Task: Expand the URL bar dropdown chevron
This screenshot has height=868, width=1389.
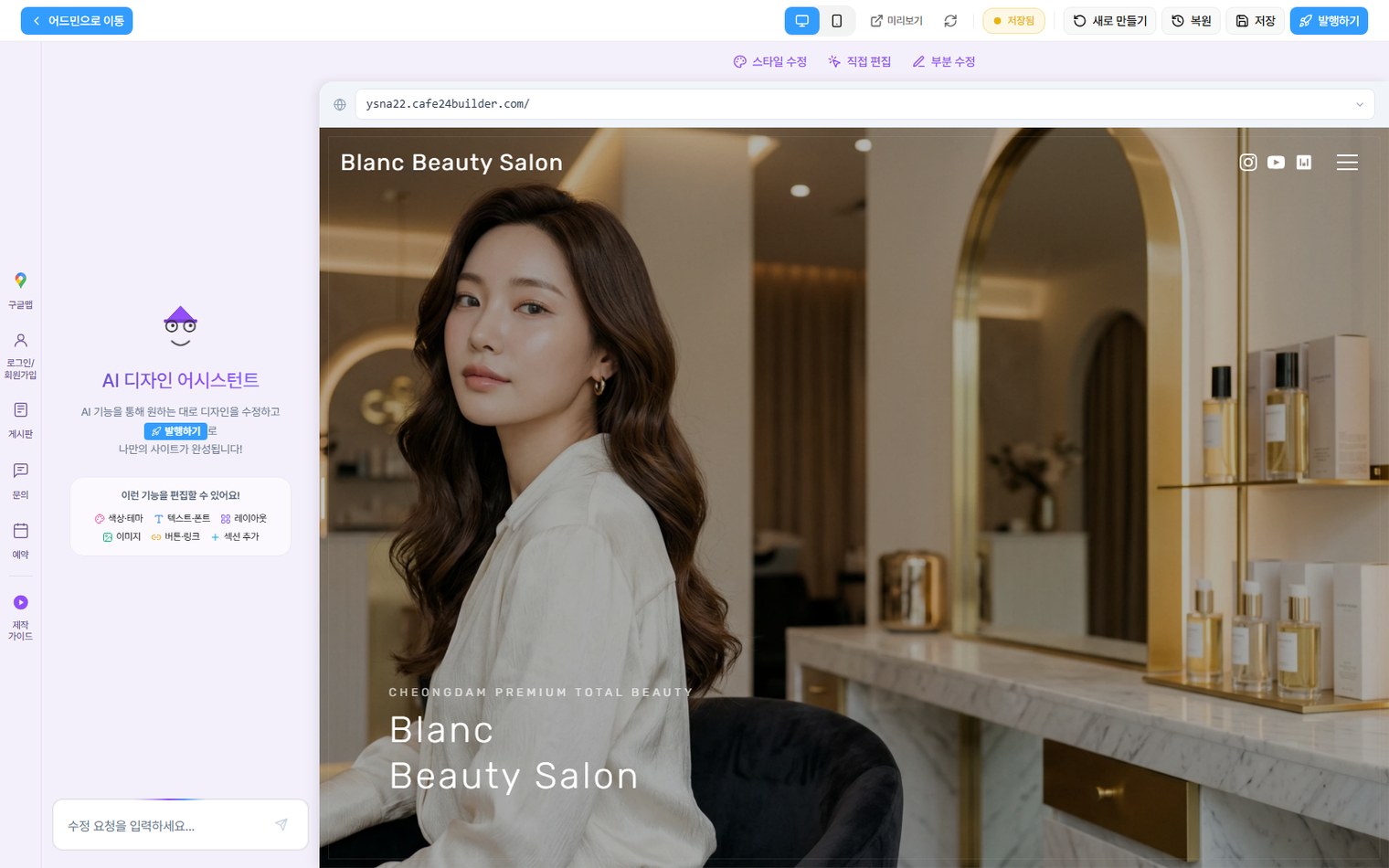Action: click(1360, 104)
